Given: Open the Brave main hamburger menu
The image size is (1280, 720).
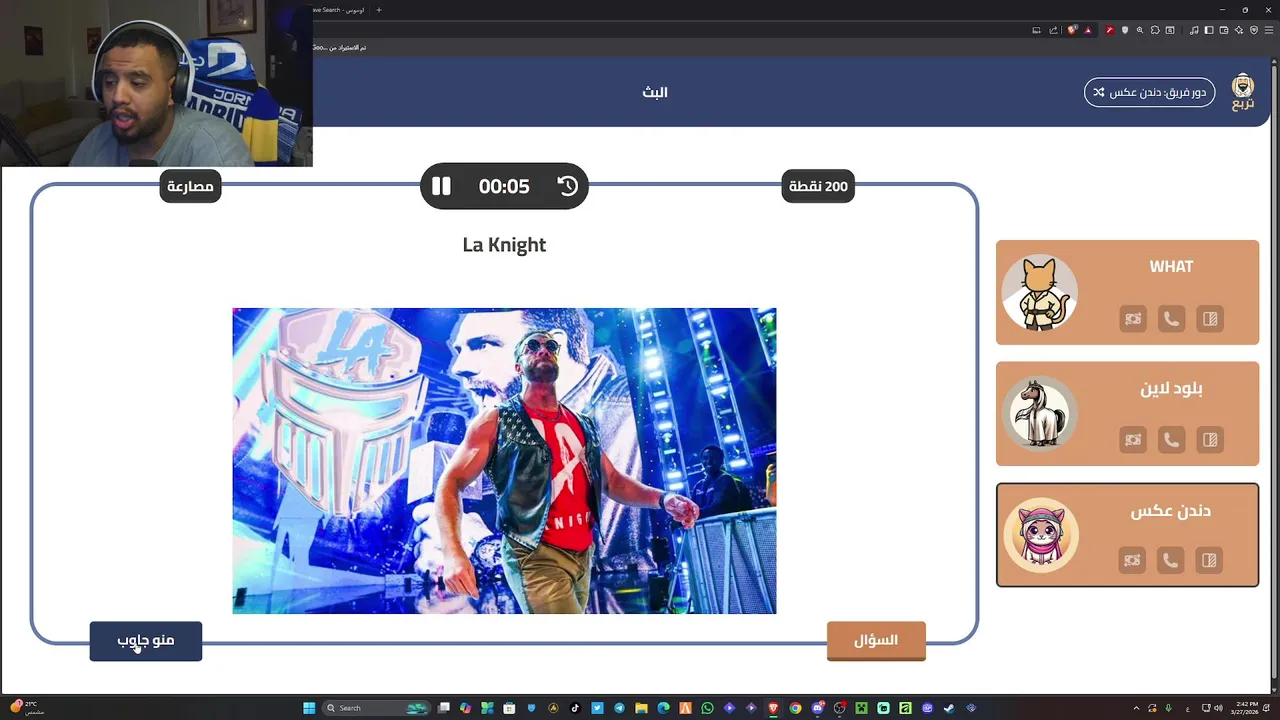Looking at the screenshot, I should [x=1268, y=30].
